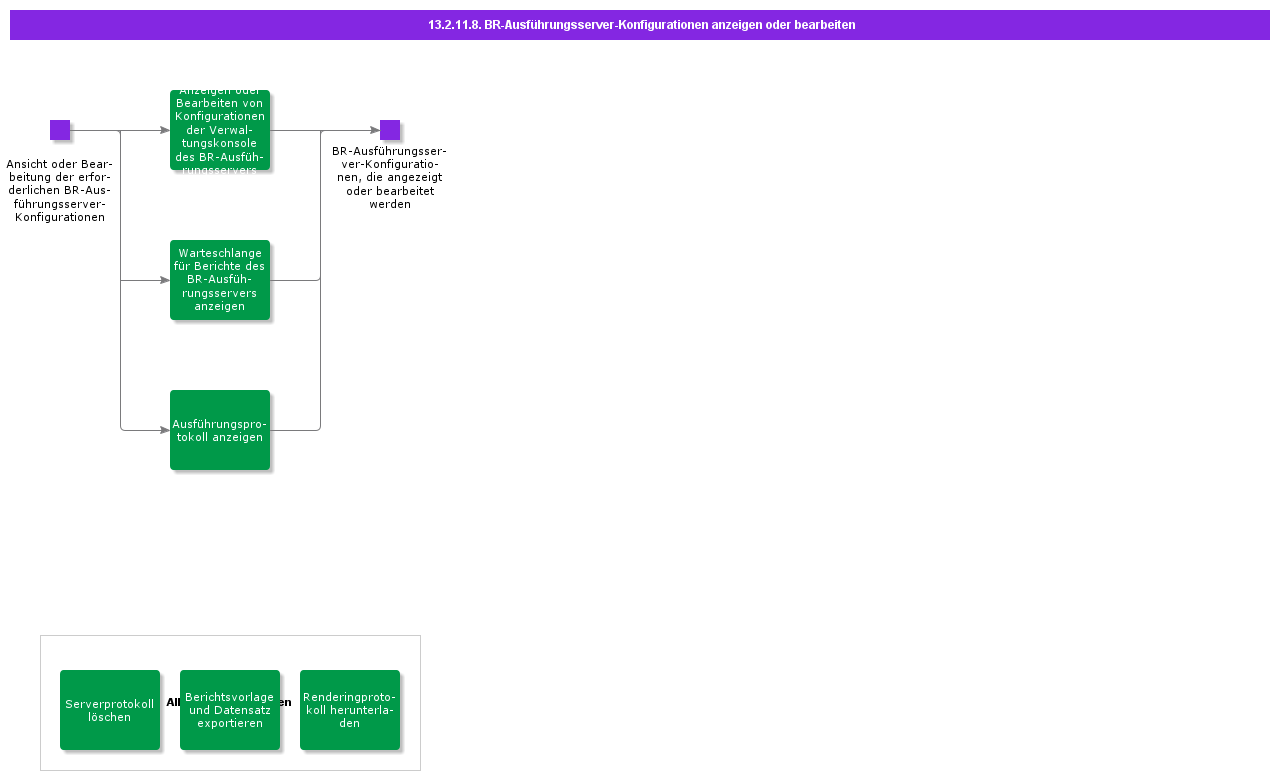The height and width of the screenshot is (780, 1280).
Task: Open 'Ausführungsprotokoll anzeigen' process box
Action: (x=220, y=430)
